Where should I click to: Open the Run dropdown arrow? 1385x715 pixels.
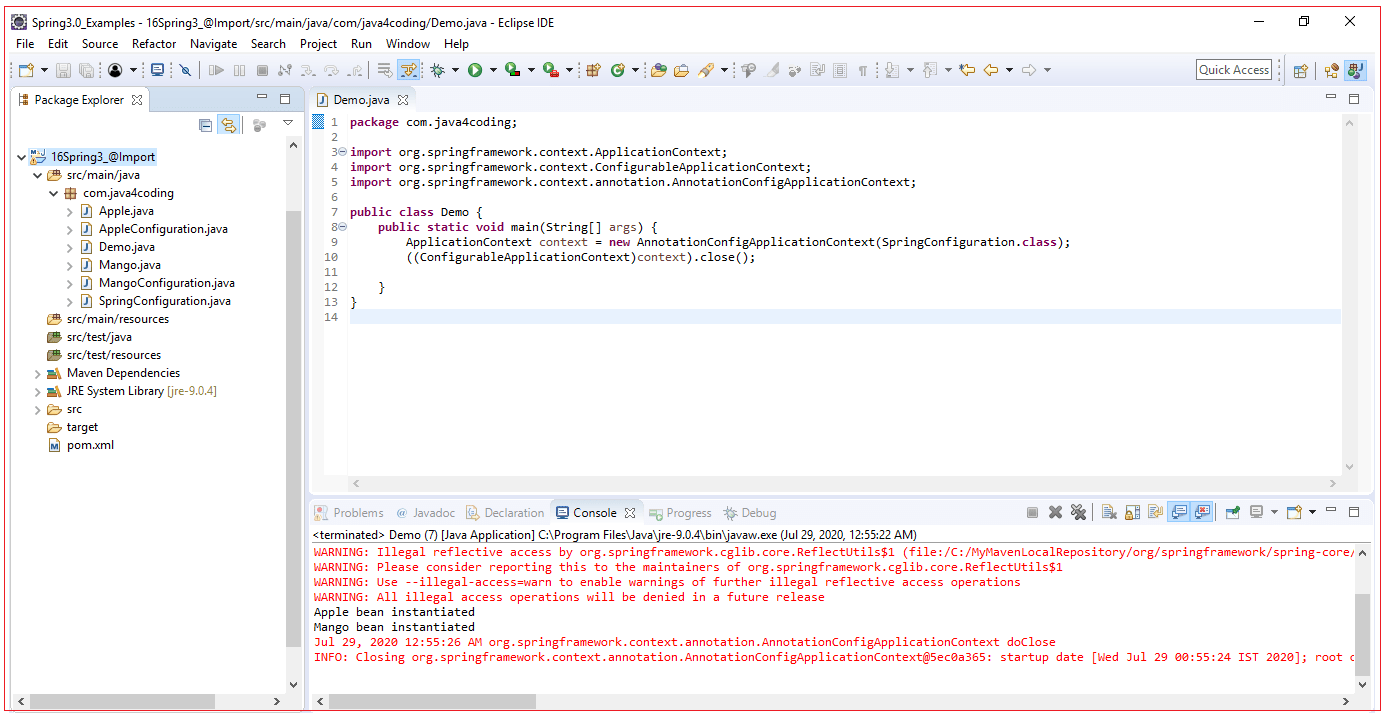click(492, 69)
